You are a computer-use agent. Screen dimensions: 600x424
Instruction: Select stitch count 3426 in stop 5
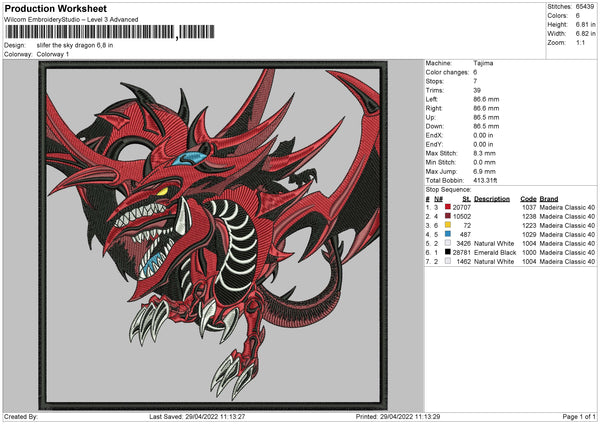click(463, 243)
